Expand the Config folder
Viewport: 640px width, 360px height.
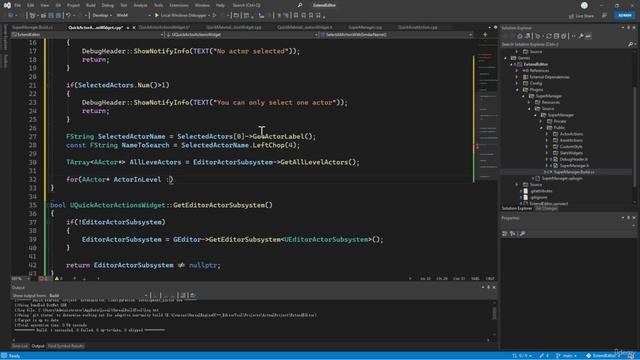point(517,83)
